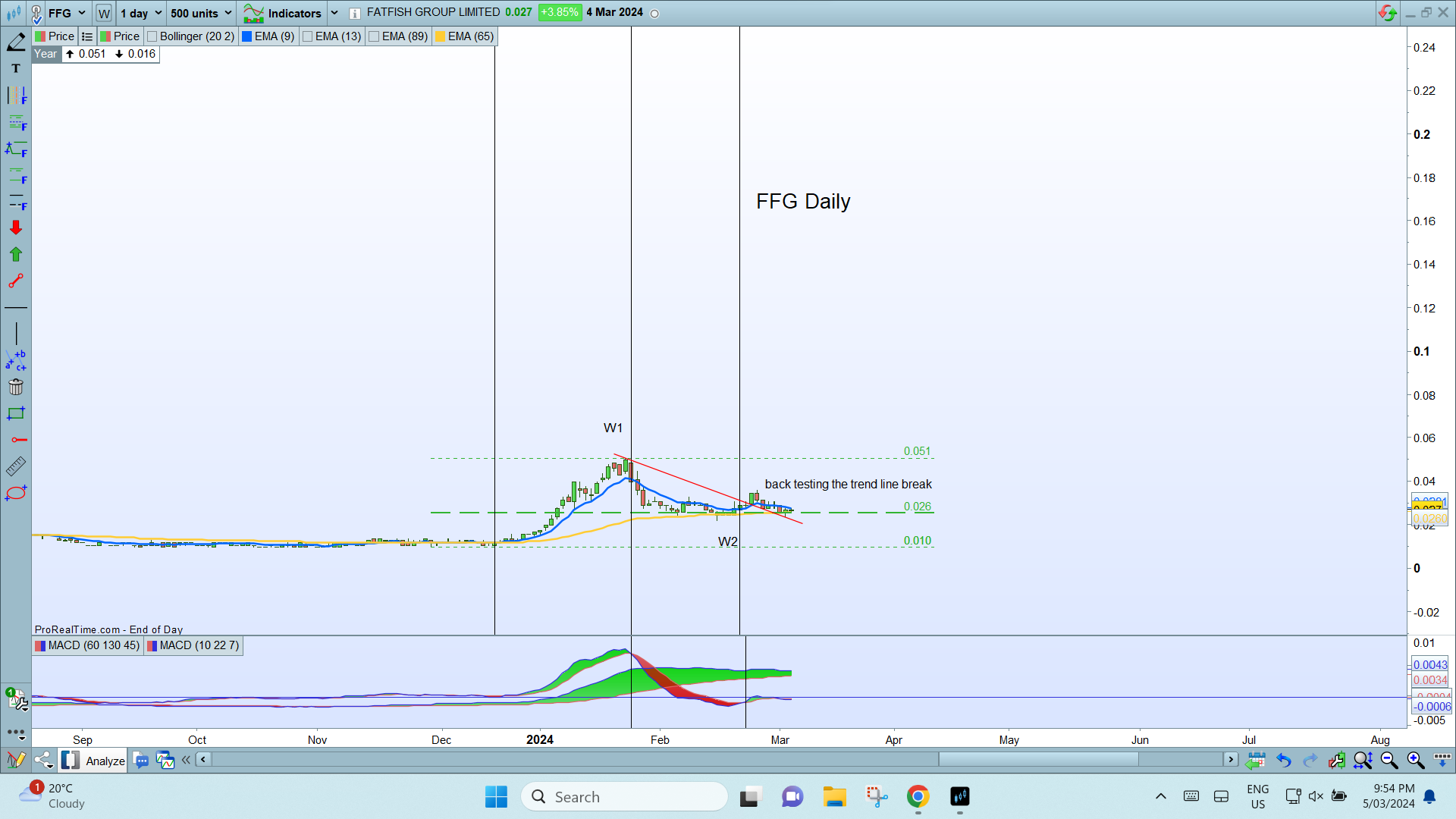1456x819 pixels.
Task: Select the text annotation tool
Action: [x=16, y=68]
